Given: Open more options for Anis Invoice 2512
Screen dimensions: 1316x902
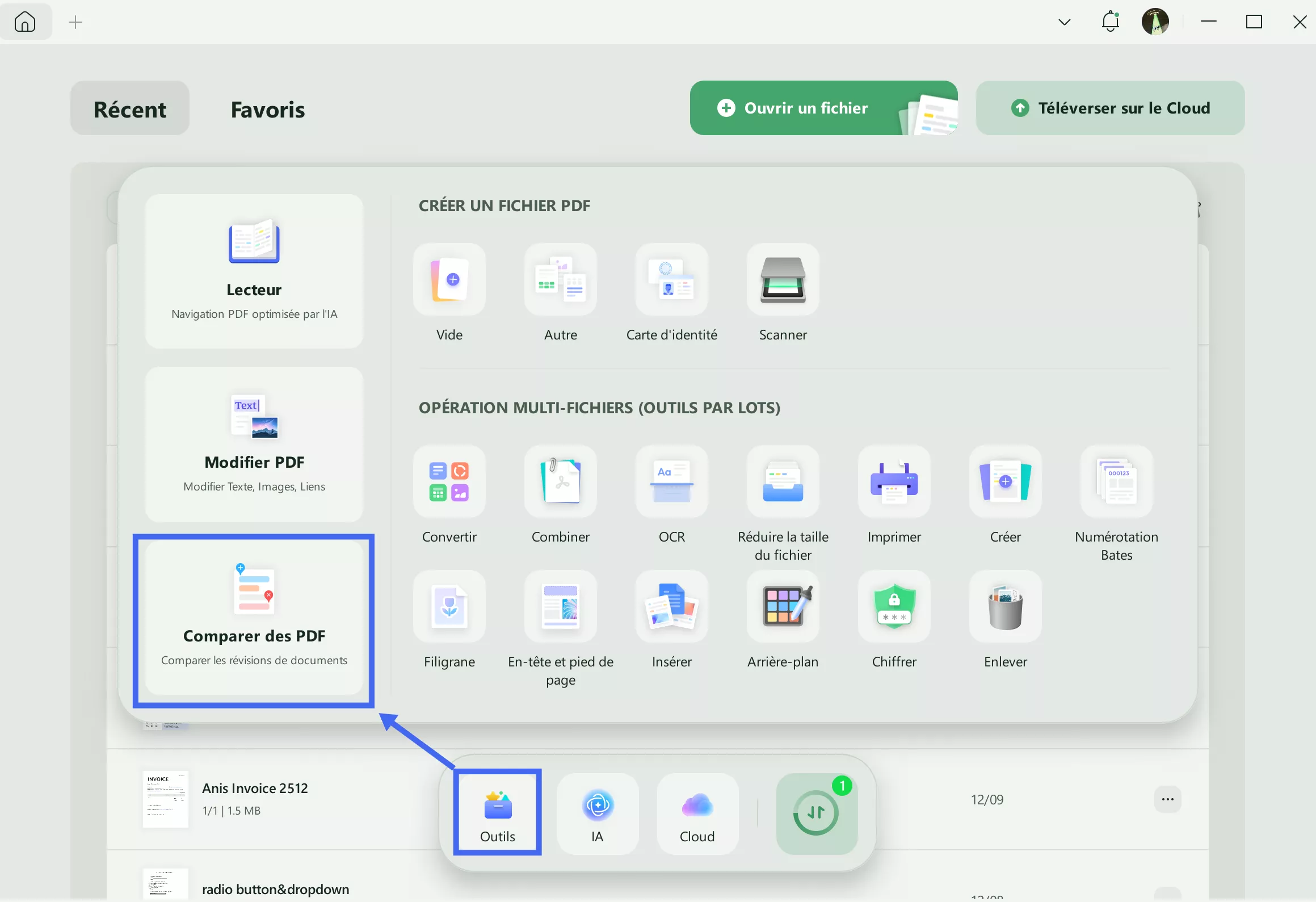Looking at the screenshot, I should (1167, 799).
